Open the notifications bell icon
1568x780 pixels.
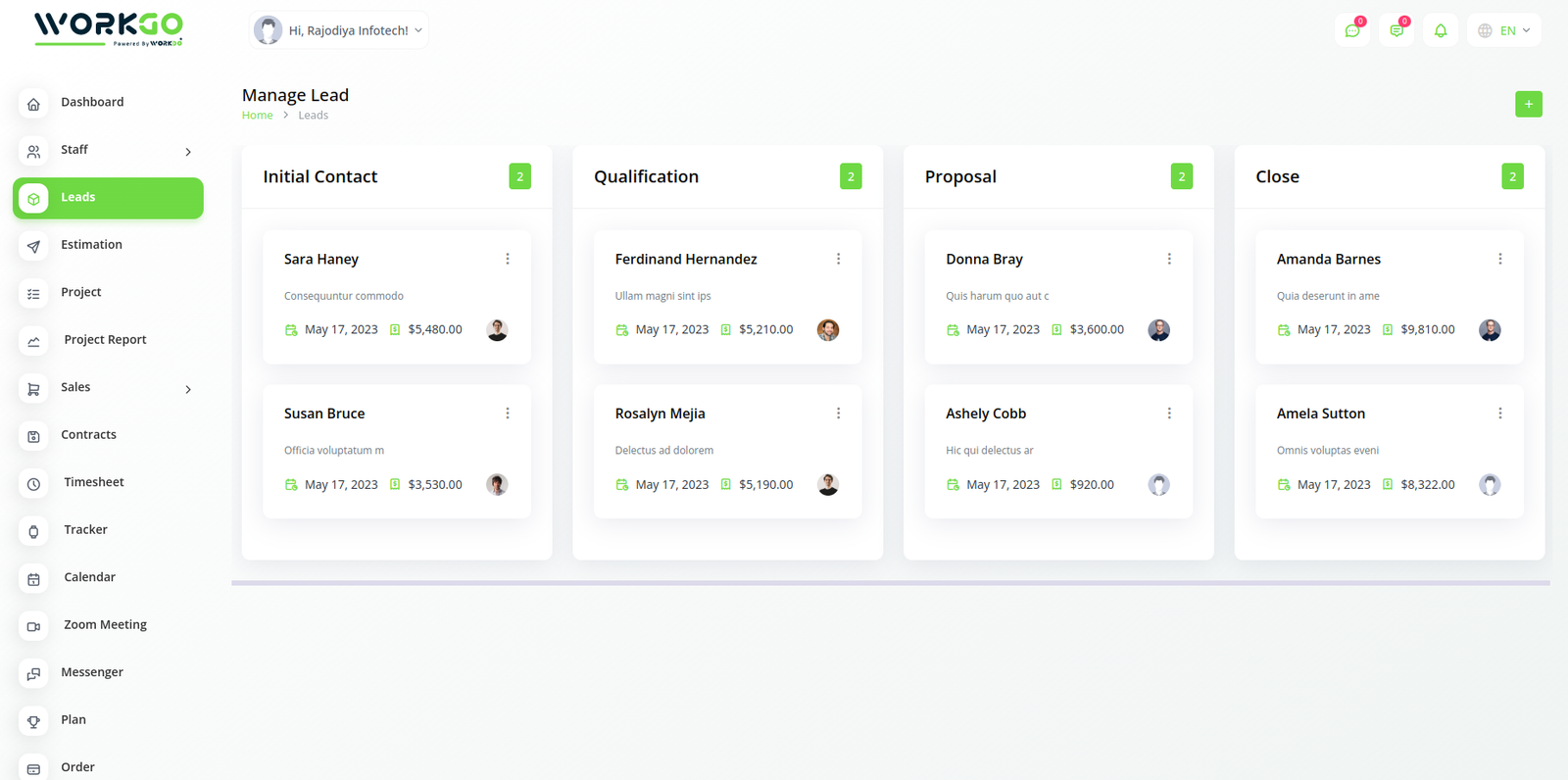point(1441,31)
